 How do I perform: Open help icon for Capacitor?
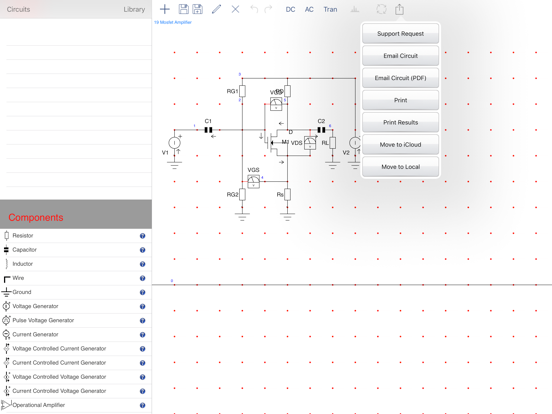click(x=143, y=250)
